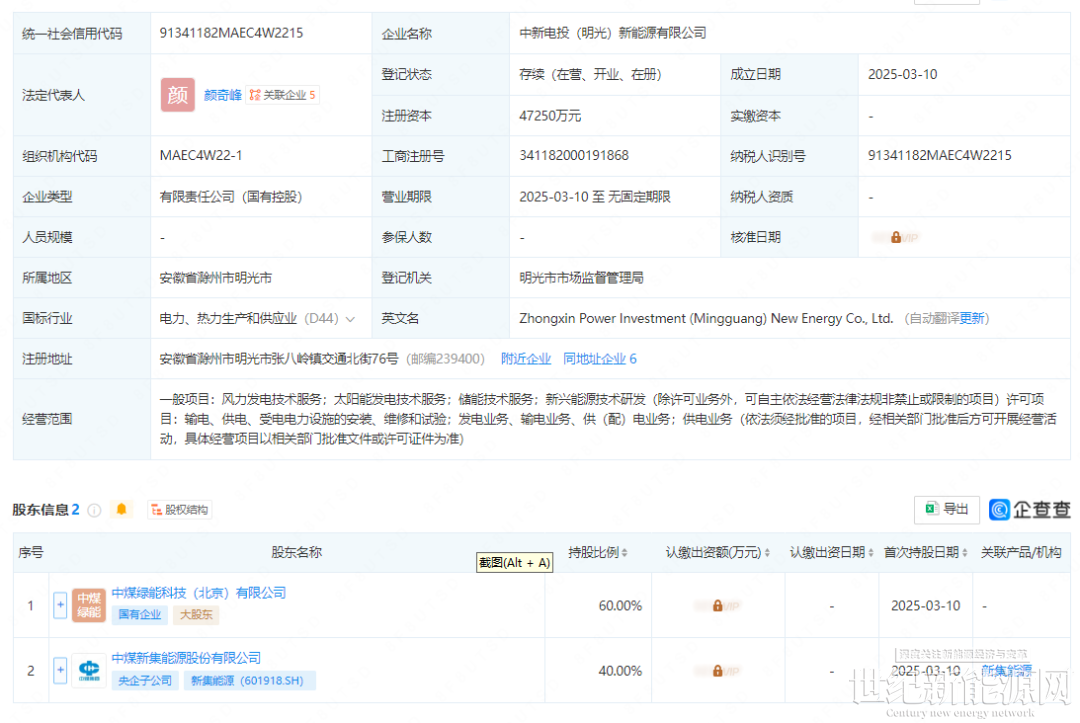
Task: Select the registered capital value 47250万元
Action: (x=550, y=116)
